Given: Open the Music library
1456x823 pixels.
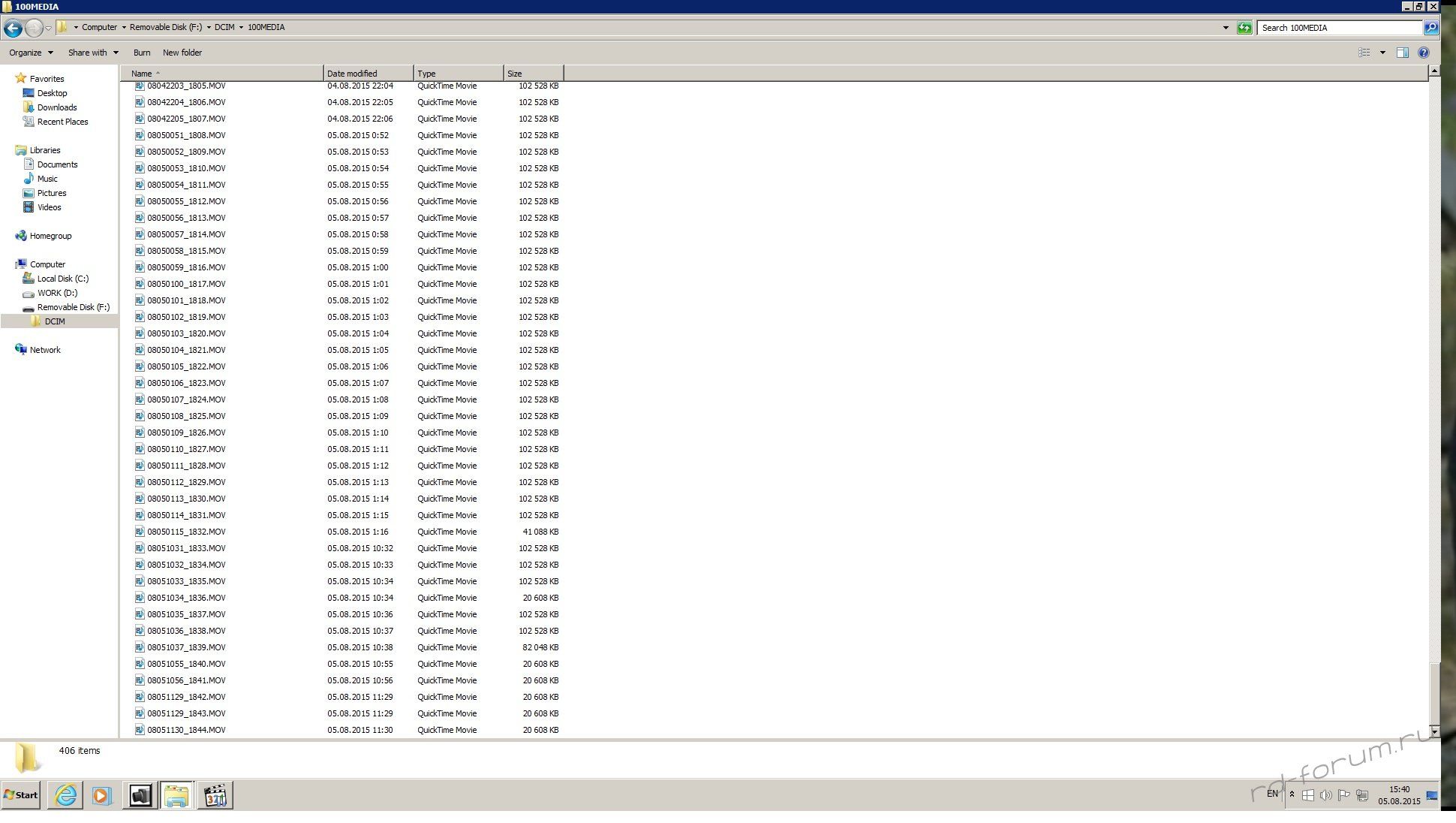Looking at the screenshot, I should coord(41,179).
